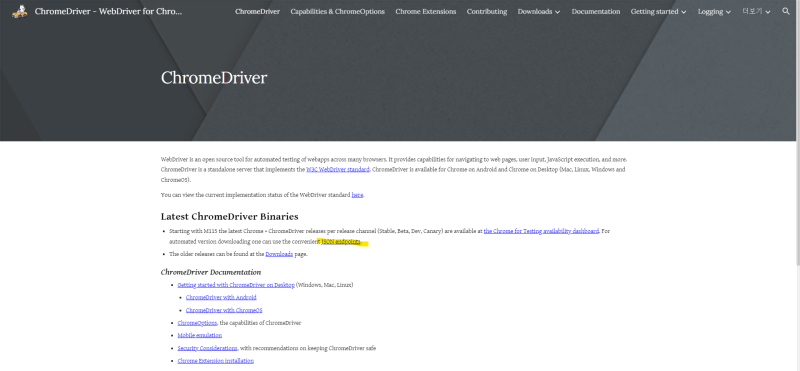Expand the 더보기 chevron arrow
This screenshot has height=371, width=800.
tap(768, 12)
